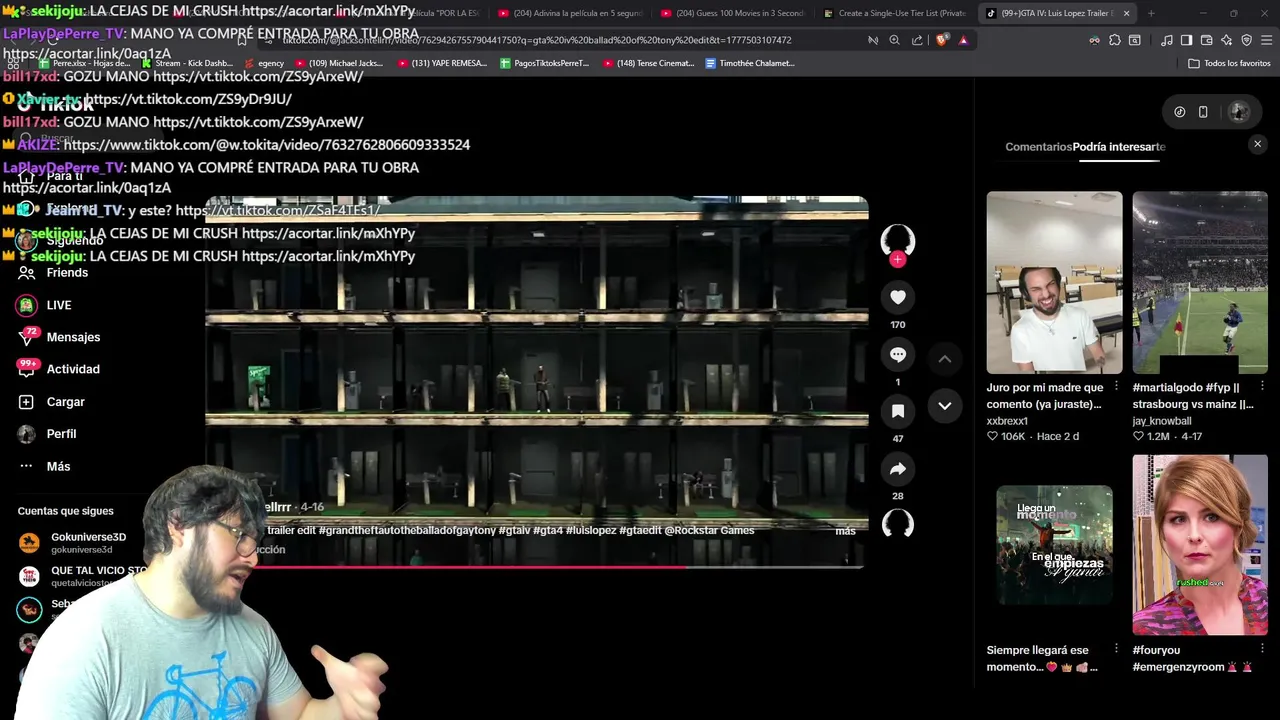Open 'Siempre llegará ese momento' video thumbnail
This screenshot has height=720, width=1280.
coord(1054,545)
